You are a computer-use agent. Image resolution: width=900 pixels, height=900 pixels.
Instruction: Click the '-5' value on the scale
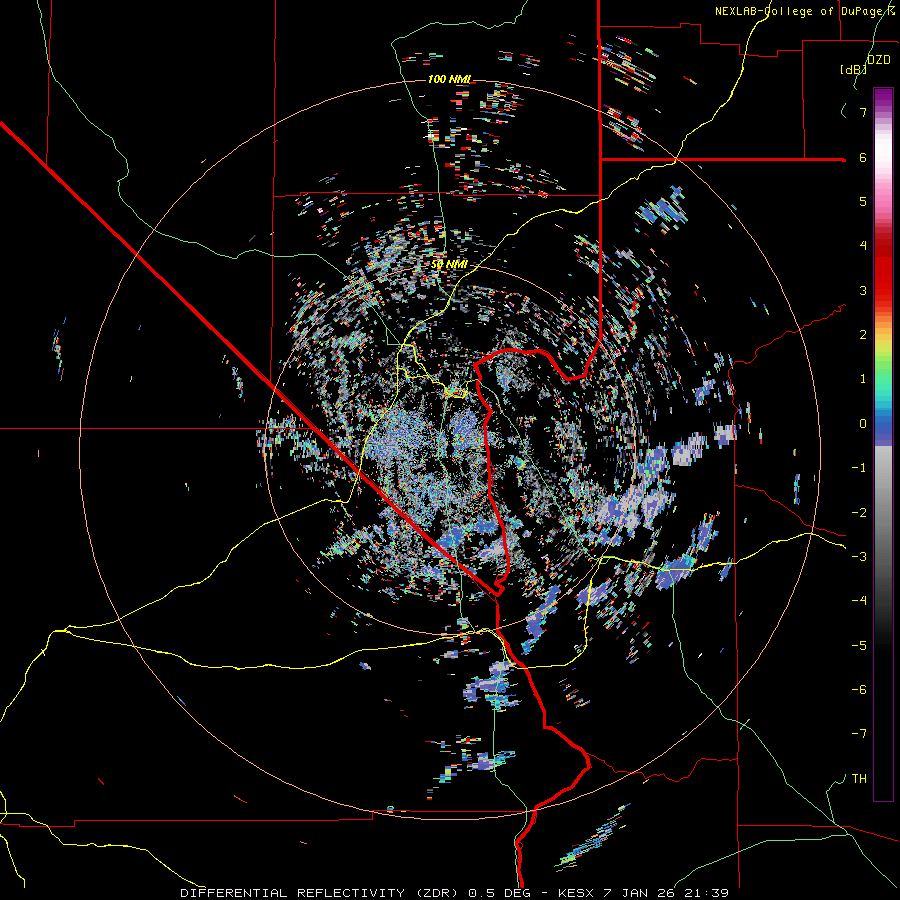(859, 646)
